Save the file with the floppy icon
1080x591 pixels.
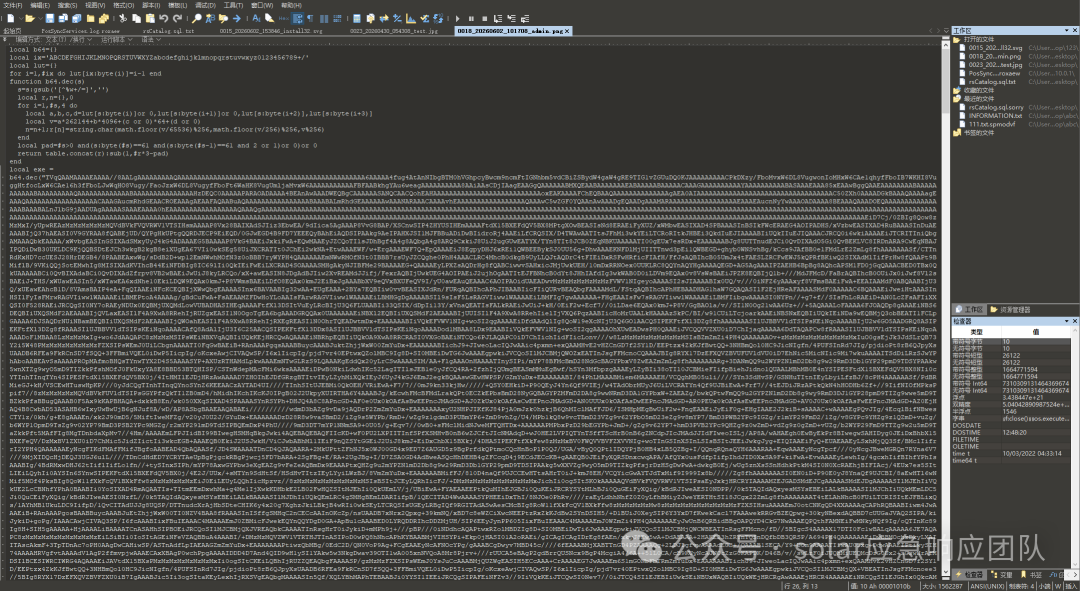pyautogui.click(x=50, y=19)
